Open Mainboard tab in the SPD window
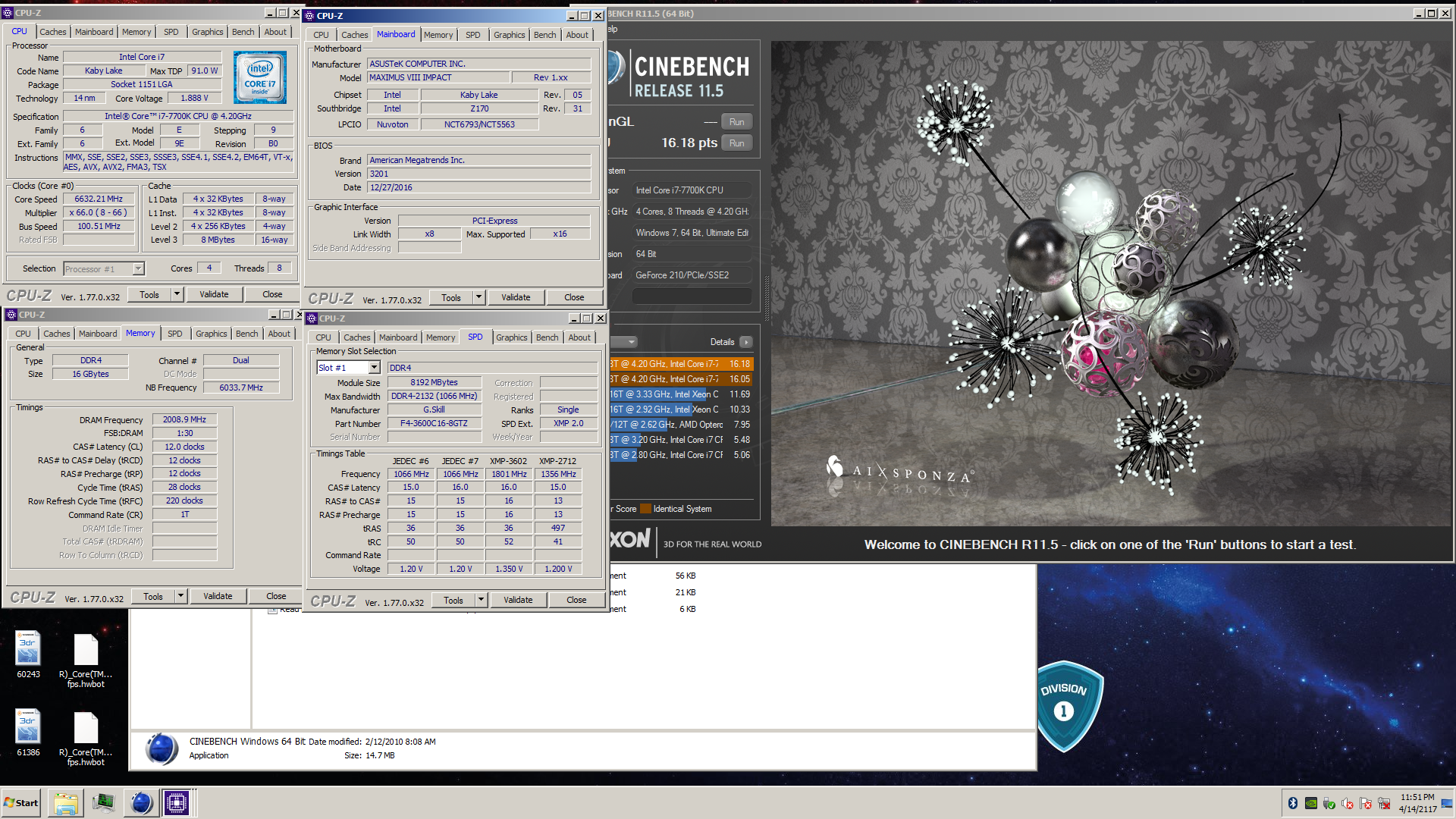 (398, 337)
